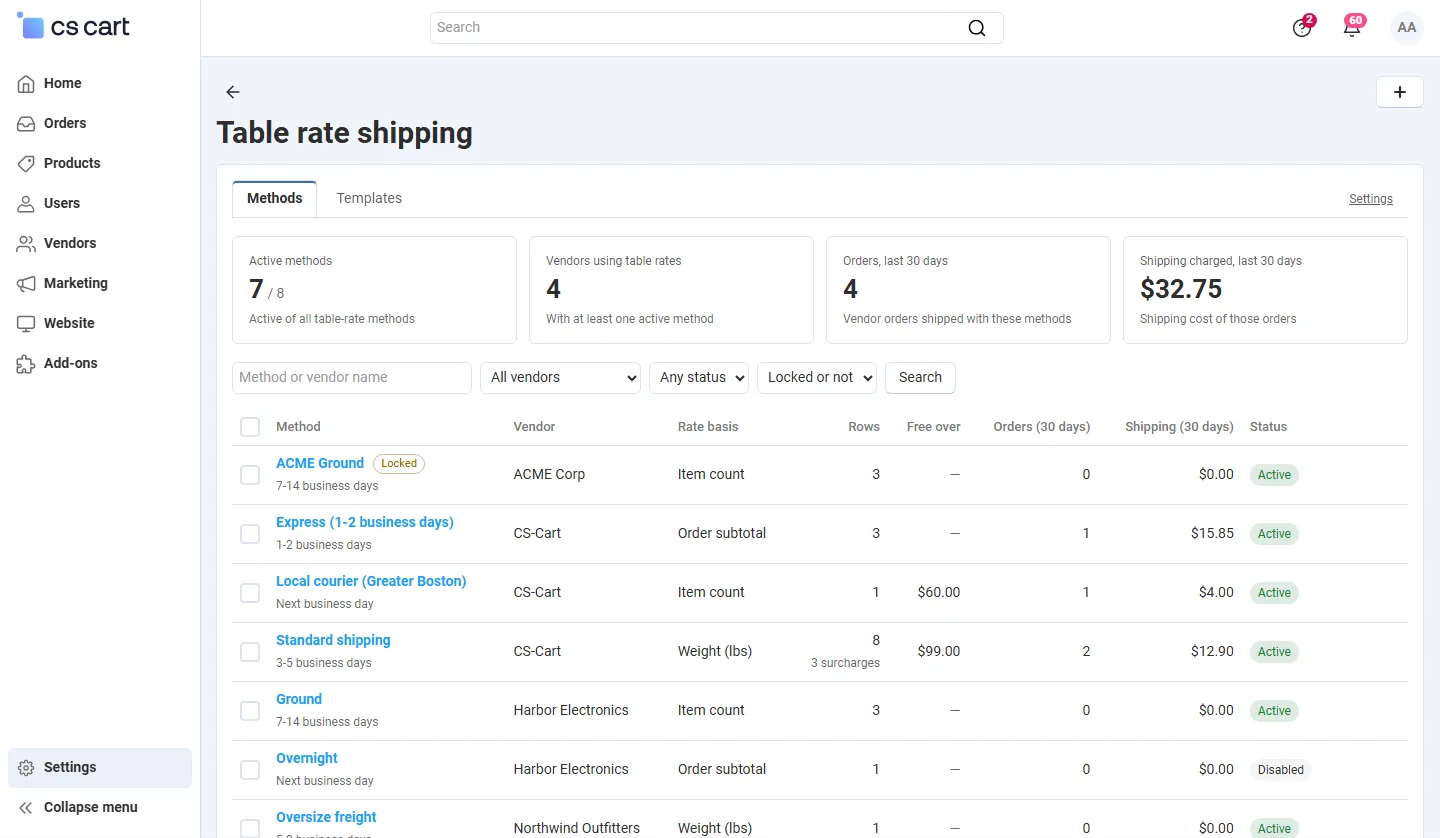The image size is (1440, 838).
Task: Tick the Local courier row checkbox
Action: pyautogui.click(x=250, y=593)
